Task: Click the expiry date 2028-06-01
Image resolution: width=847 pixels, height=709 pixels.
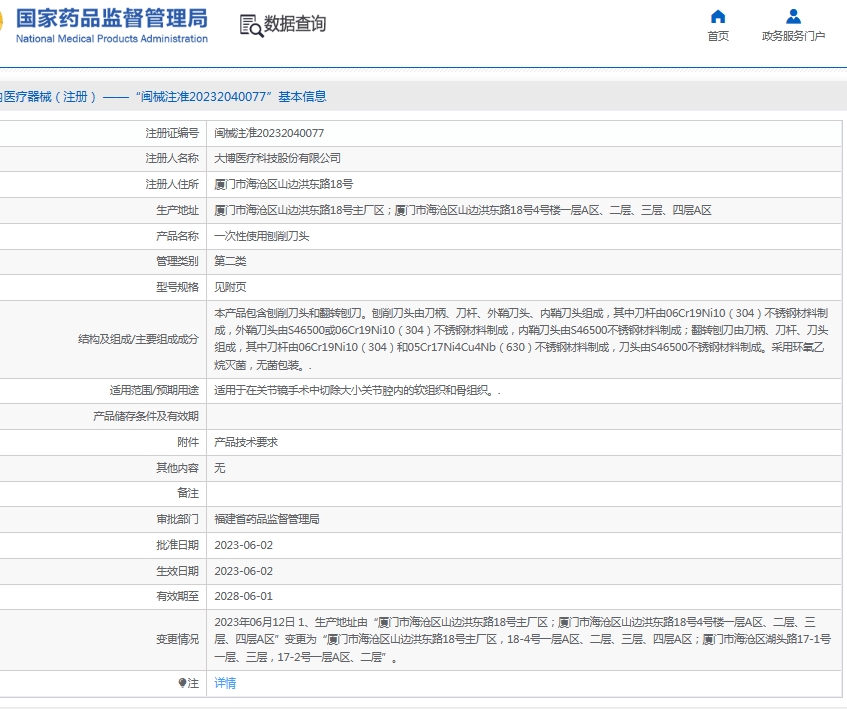Action: point(243,596)
